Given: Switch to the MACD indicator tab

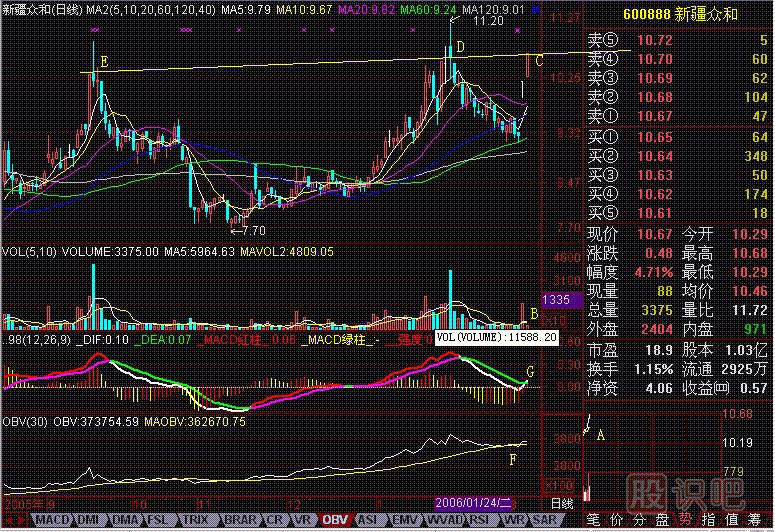Looking at the screenshot, I should pyautogui.click(x=48, y=521).
